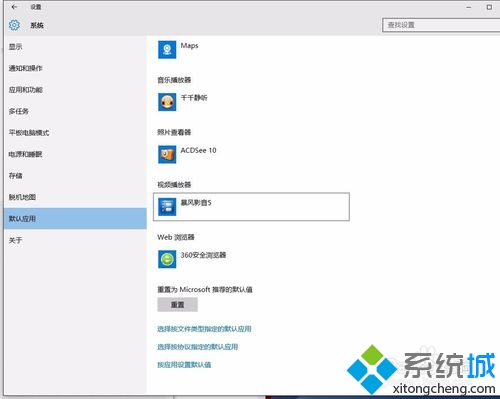
Task: Open 存储 settings page
Action: pos(75,176)
